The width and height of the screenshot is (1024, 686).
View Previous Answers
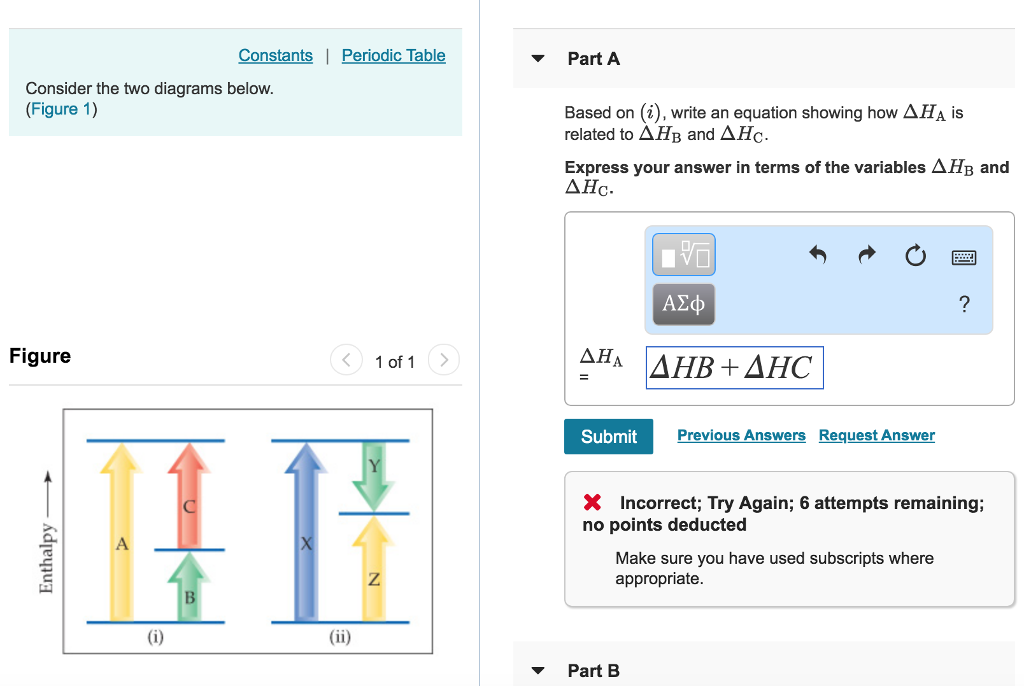click(x=741, y=435)
